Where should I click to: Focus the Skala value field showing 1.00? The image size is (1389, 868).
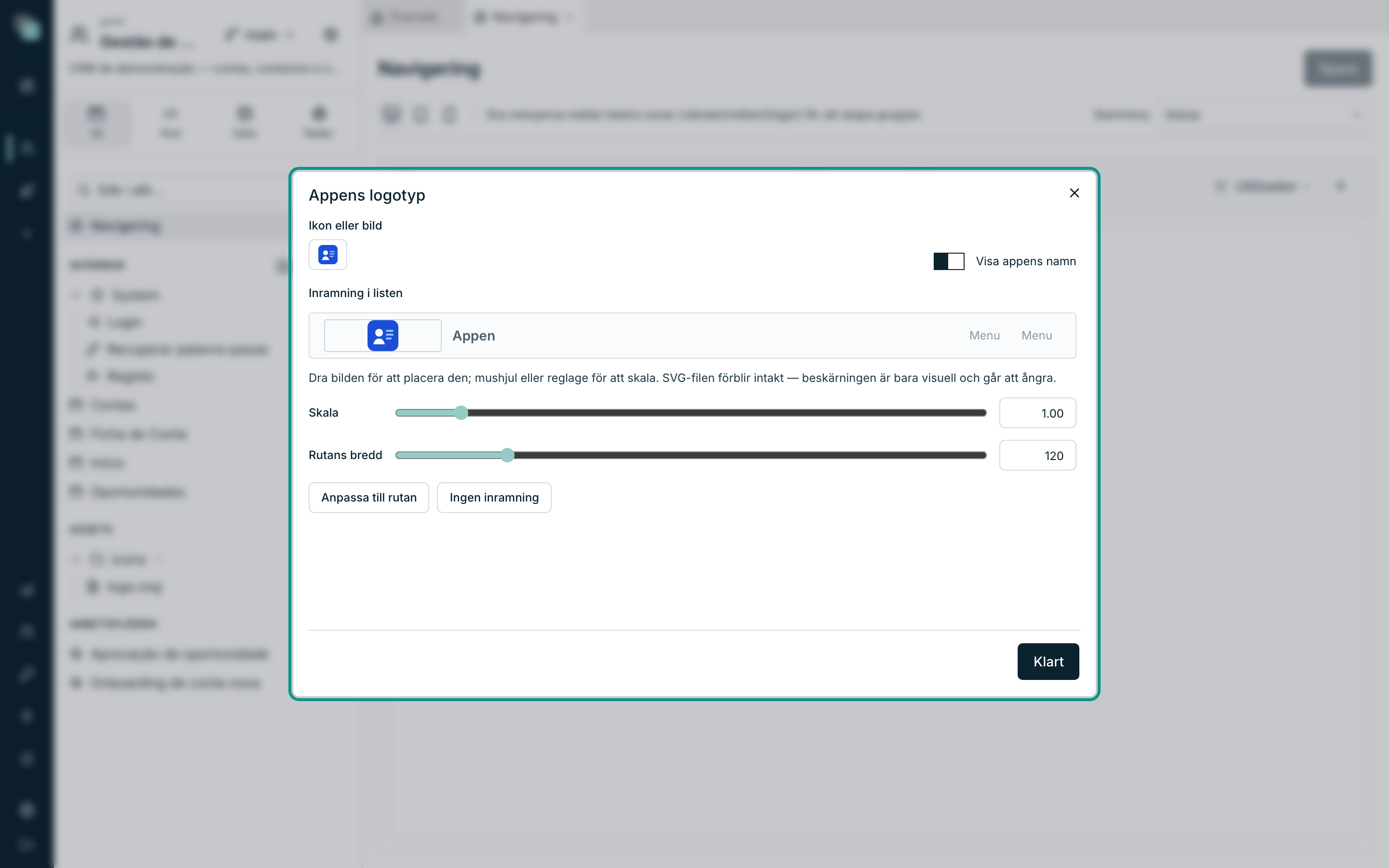[1037, 413]
